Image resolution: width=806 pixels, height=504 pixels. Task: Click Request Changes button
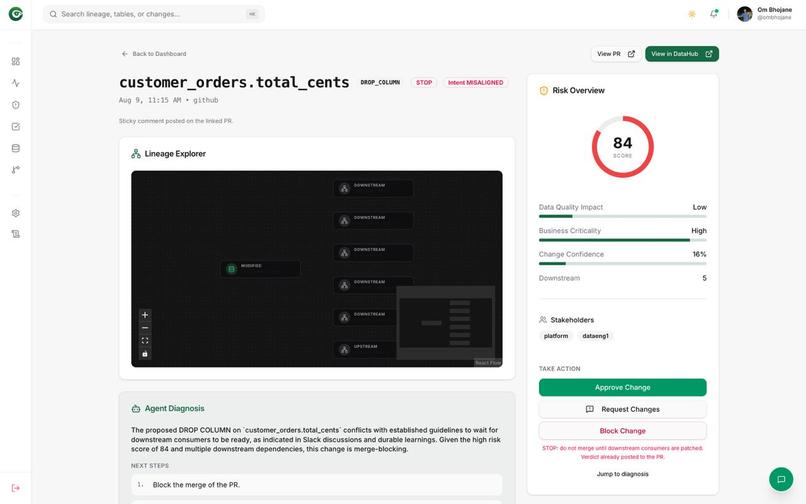(x=622, y=409)
